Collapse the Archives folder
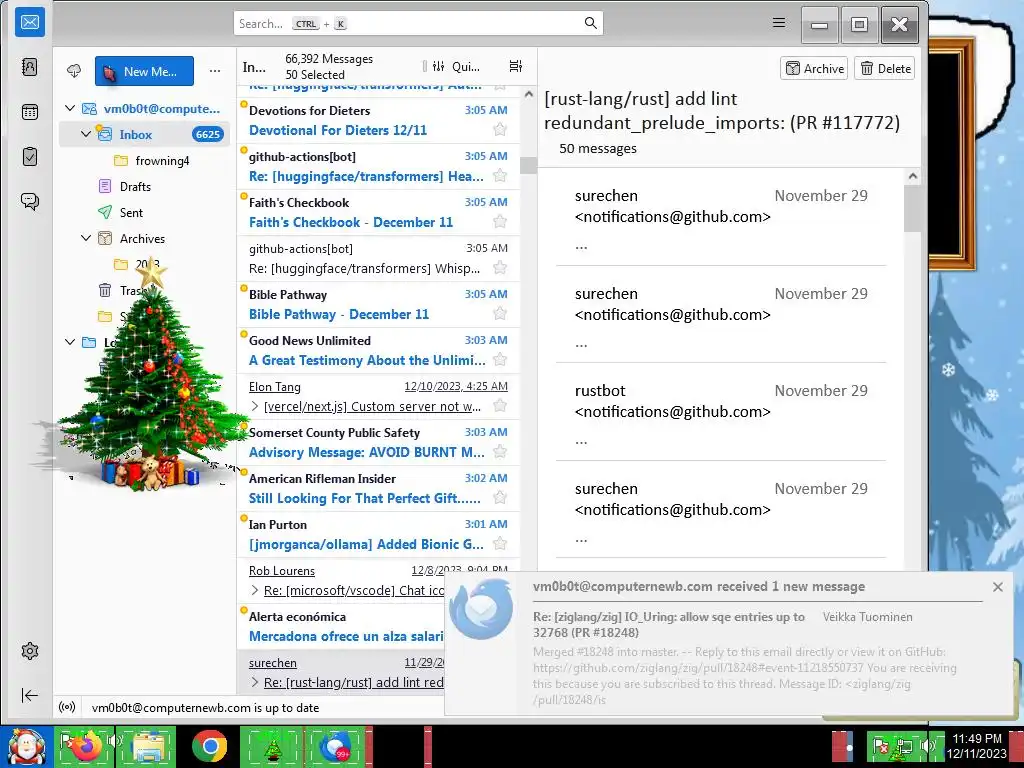 pyautogui.click(x=86, y=238)
